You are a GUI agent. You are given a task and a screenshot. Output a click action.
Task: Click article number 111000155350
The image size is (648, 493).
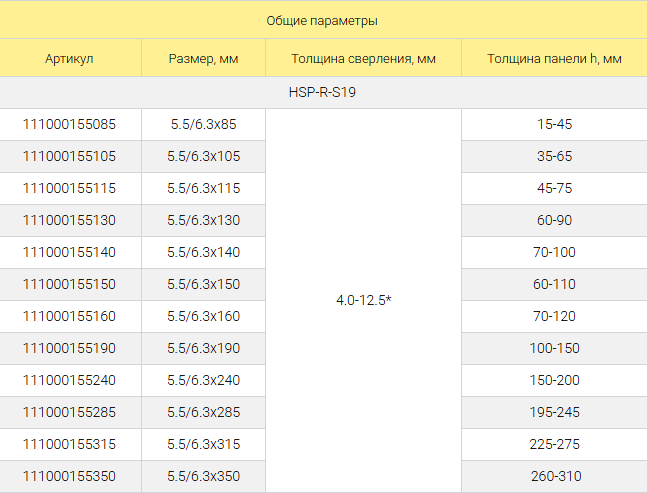[69, 476]
